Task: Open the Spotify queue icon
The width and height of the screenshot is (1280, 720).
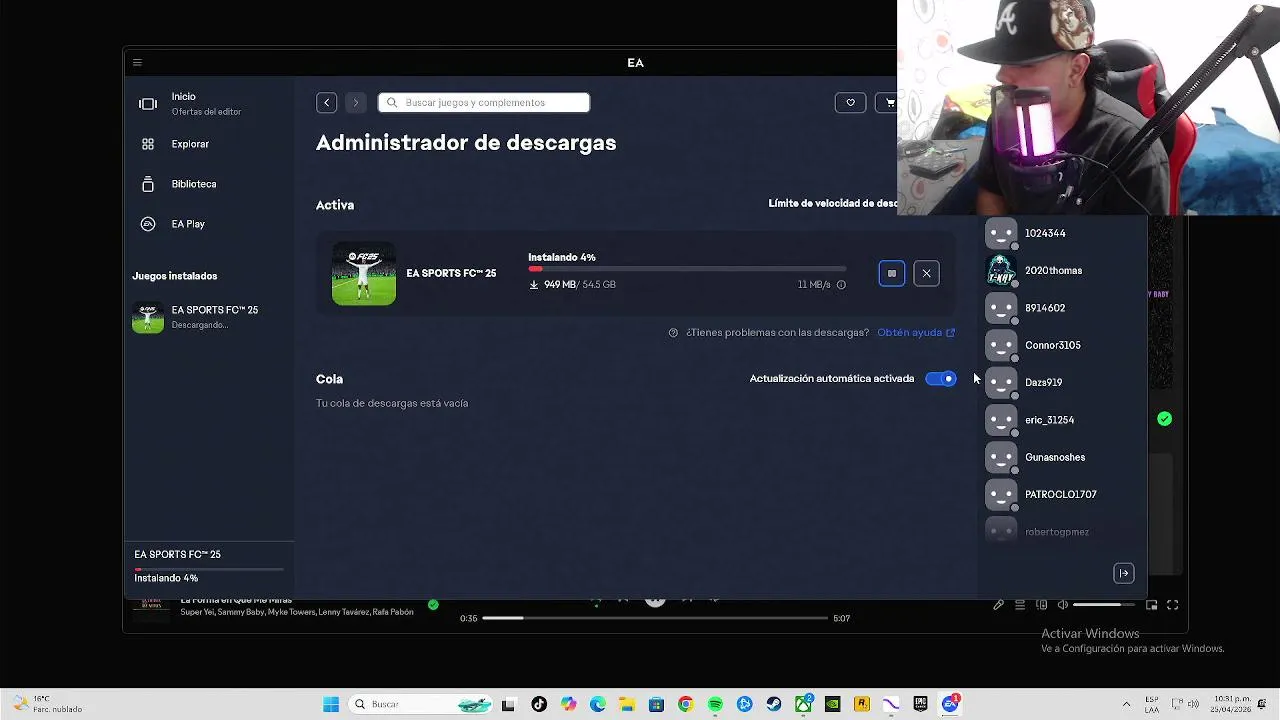Action: (x=1020, y=605)
